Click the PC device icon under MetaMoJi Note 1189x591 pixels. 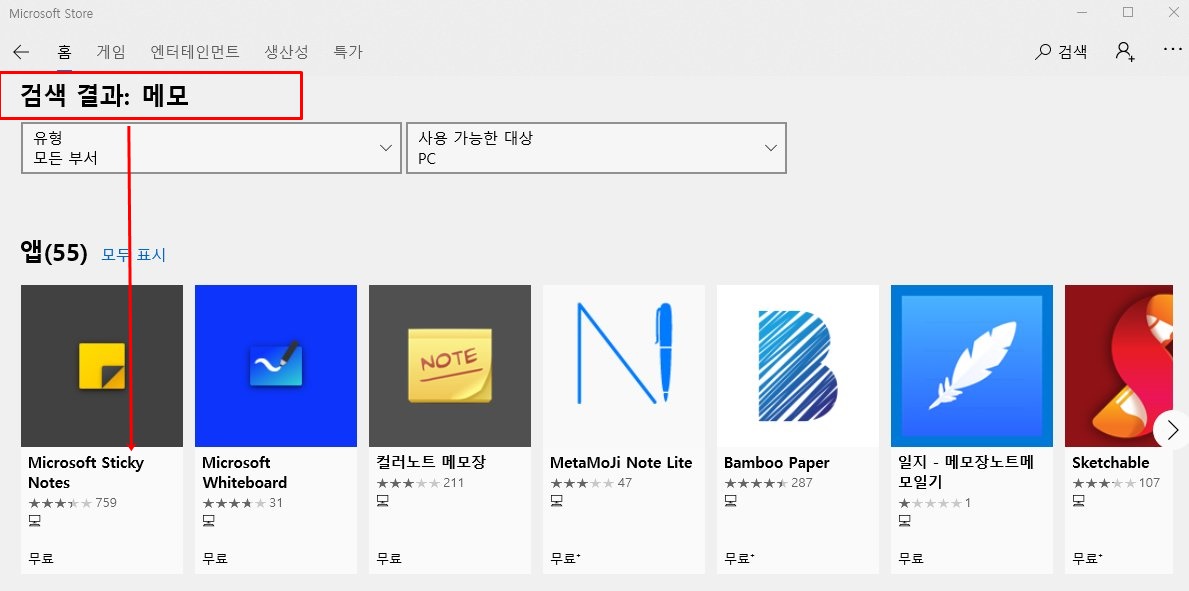click(557, 501)
